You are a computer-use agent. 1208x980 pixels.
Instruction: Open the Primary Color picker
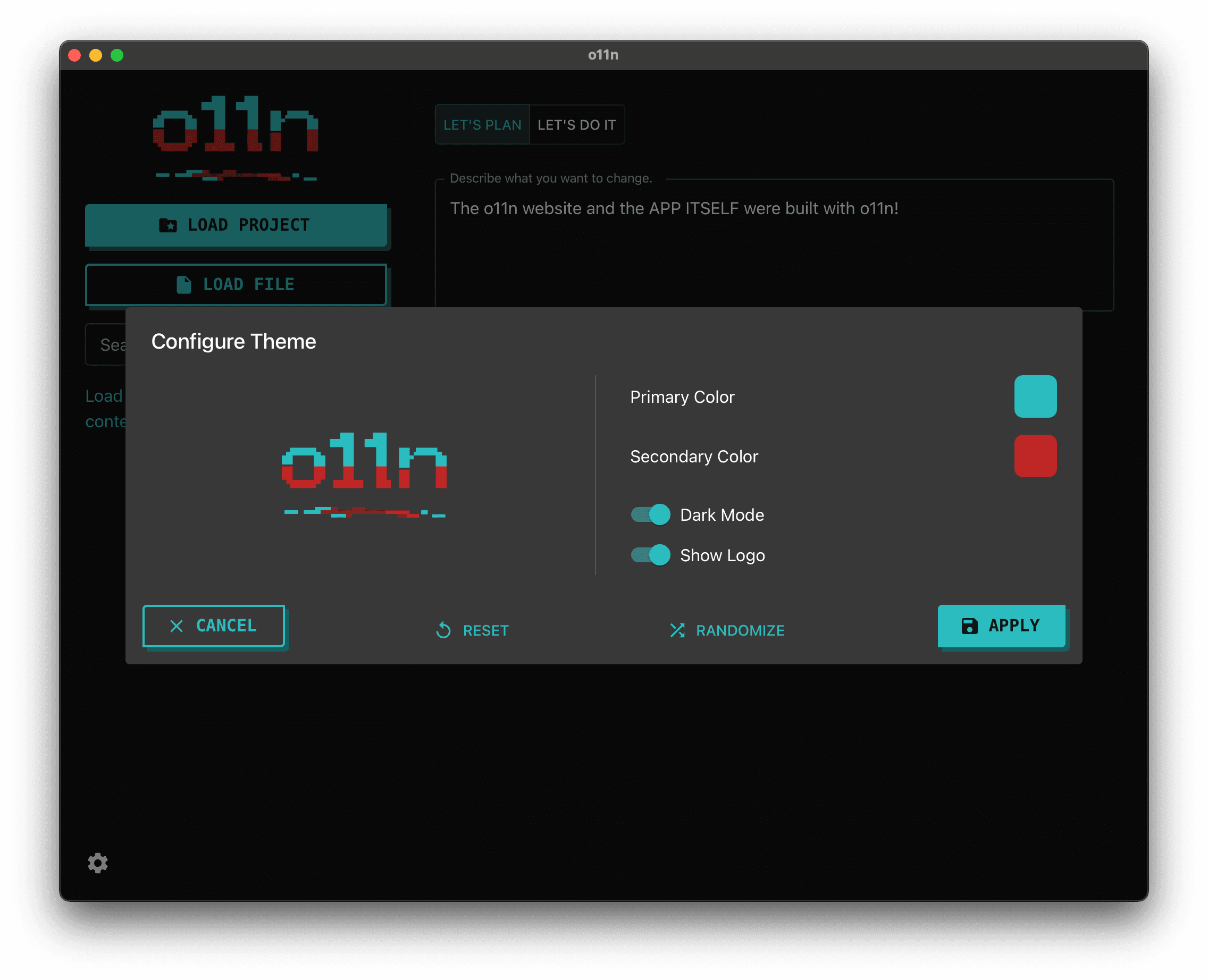coord(1035,397)
